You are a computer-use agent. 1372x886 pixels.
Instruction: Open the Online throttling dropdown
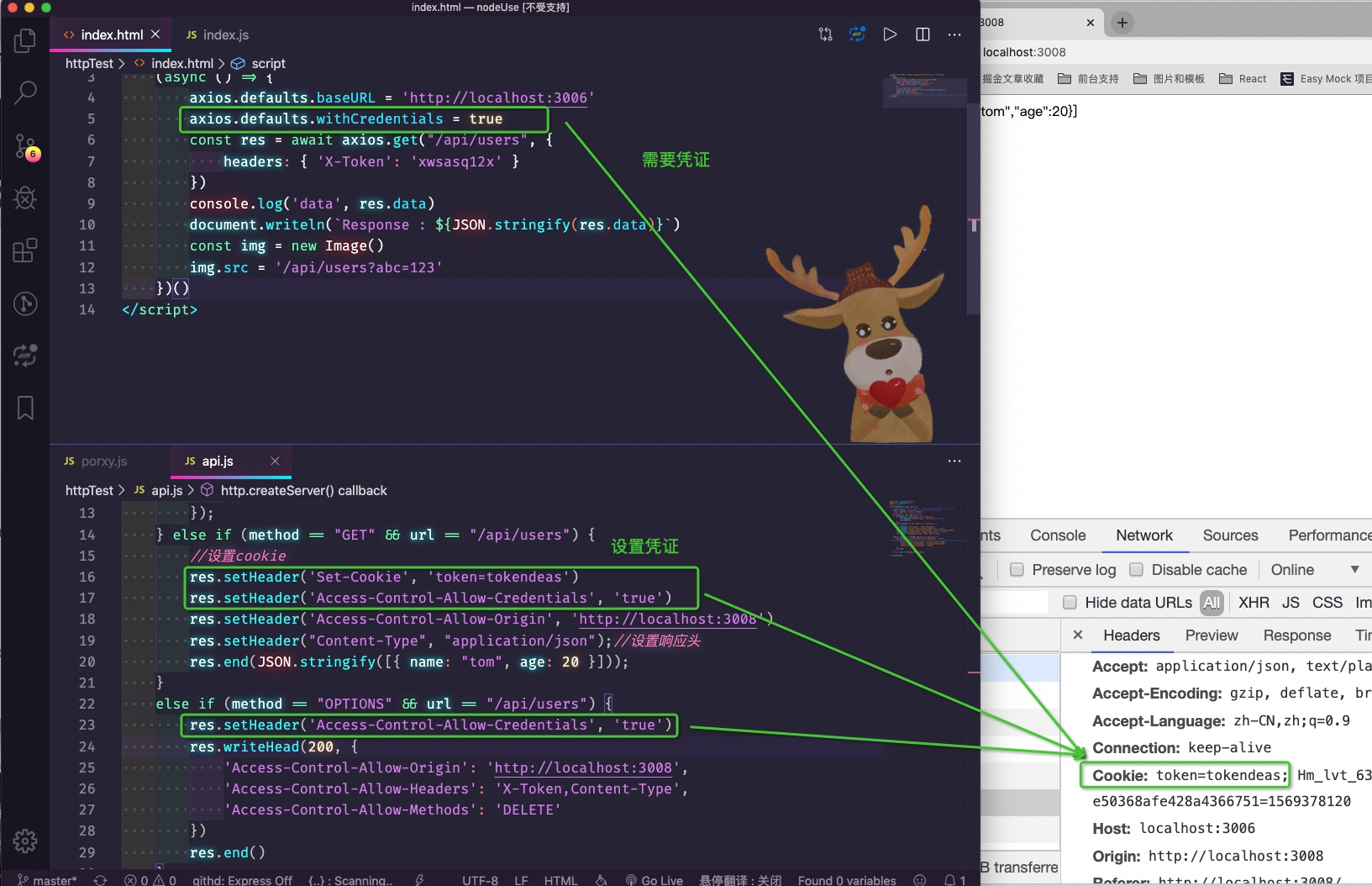1315,570
